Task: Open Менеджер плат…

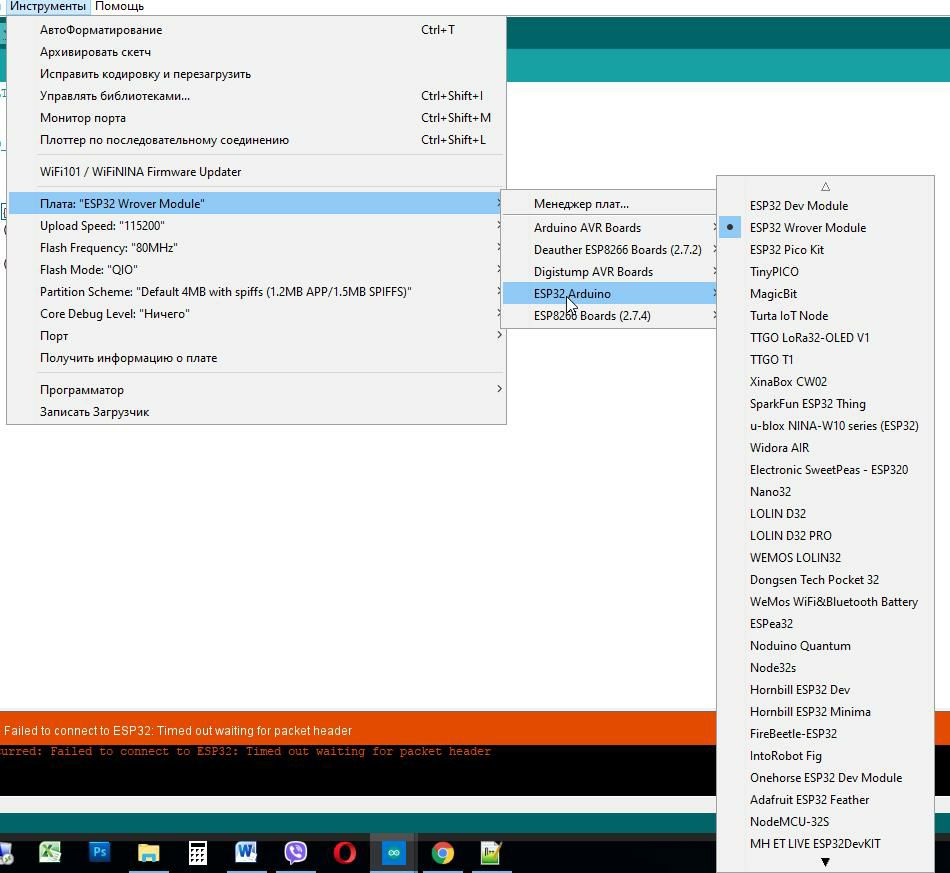Action: pos(610,204)
